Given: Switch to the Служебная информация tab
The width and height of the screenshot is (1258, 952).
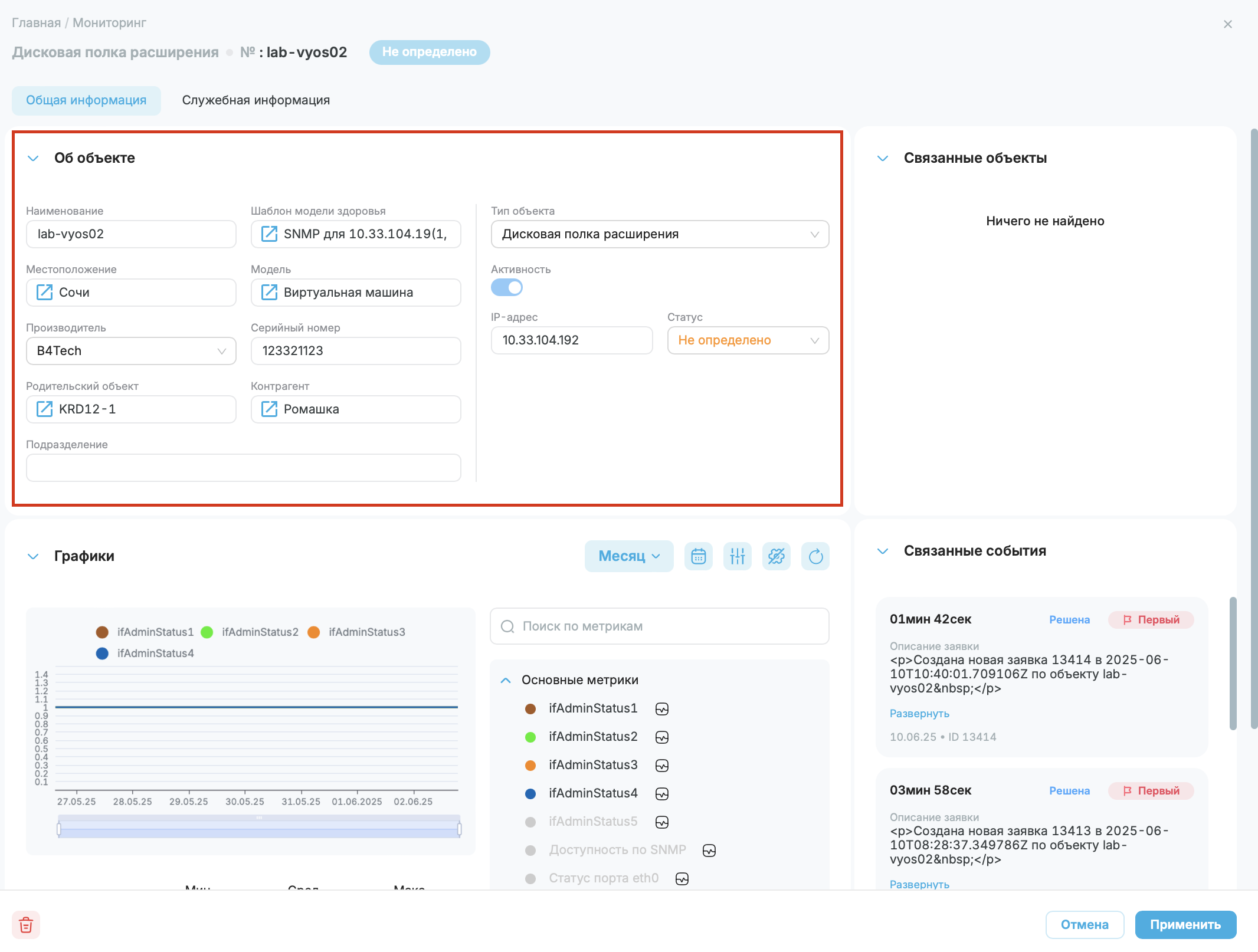Looking at the screenshot, I should point(256,100).
